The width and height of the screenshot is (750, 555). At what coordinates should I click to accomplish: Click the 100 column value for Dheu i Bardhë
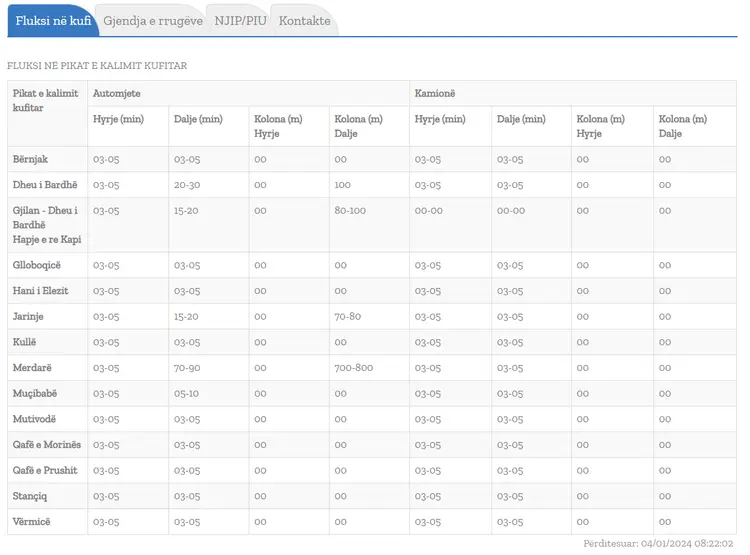click(x=342, y=185)
